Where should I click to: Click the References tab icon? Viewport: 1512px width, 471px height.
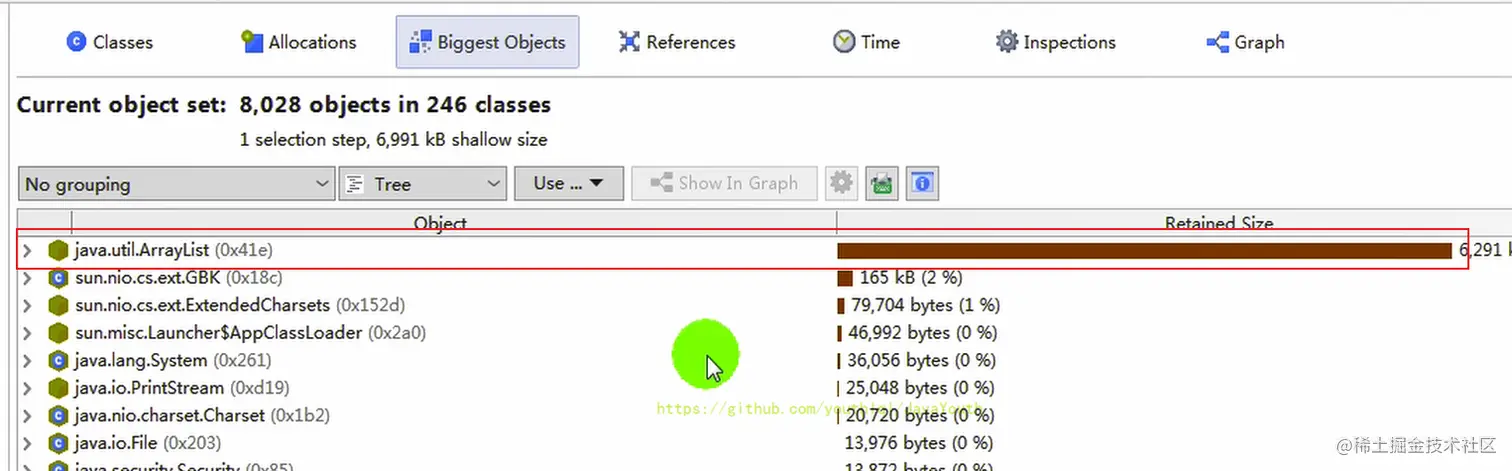[629, 42]
